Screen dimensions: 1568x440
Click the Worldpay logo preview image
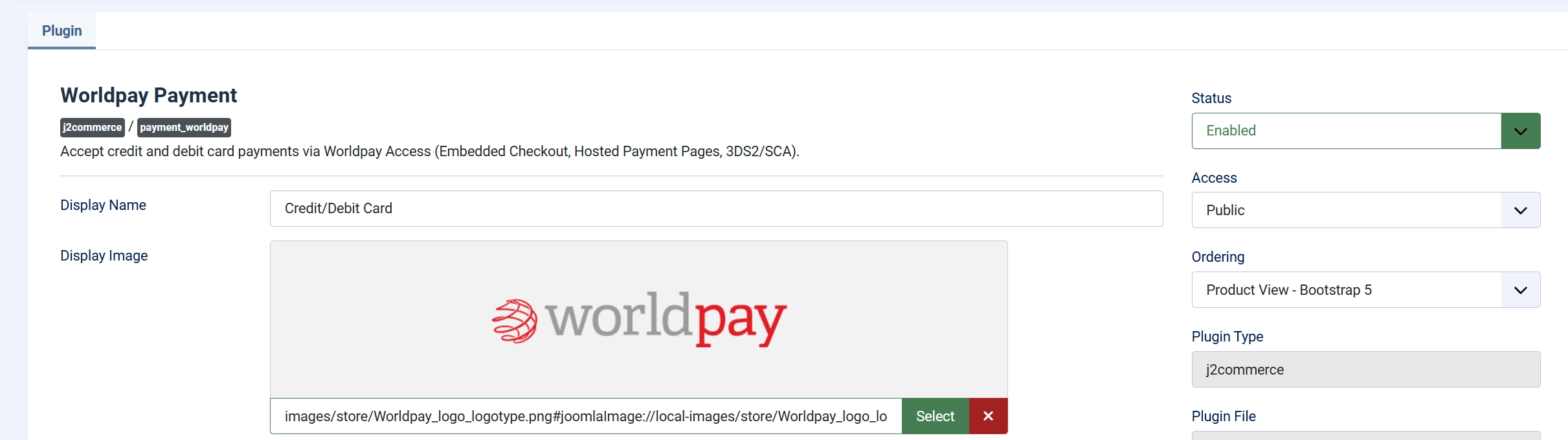[639, 319]
